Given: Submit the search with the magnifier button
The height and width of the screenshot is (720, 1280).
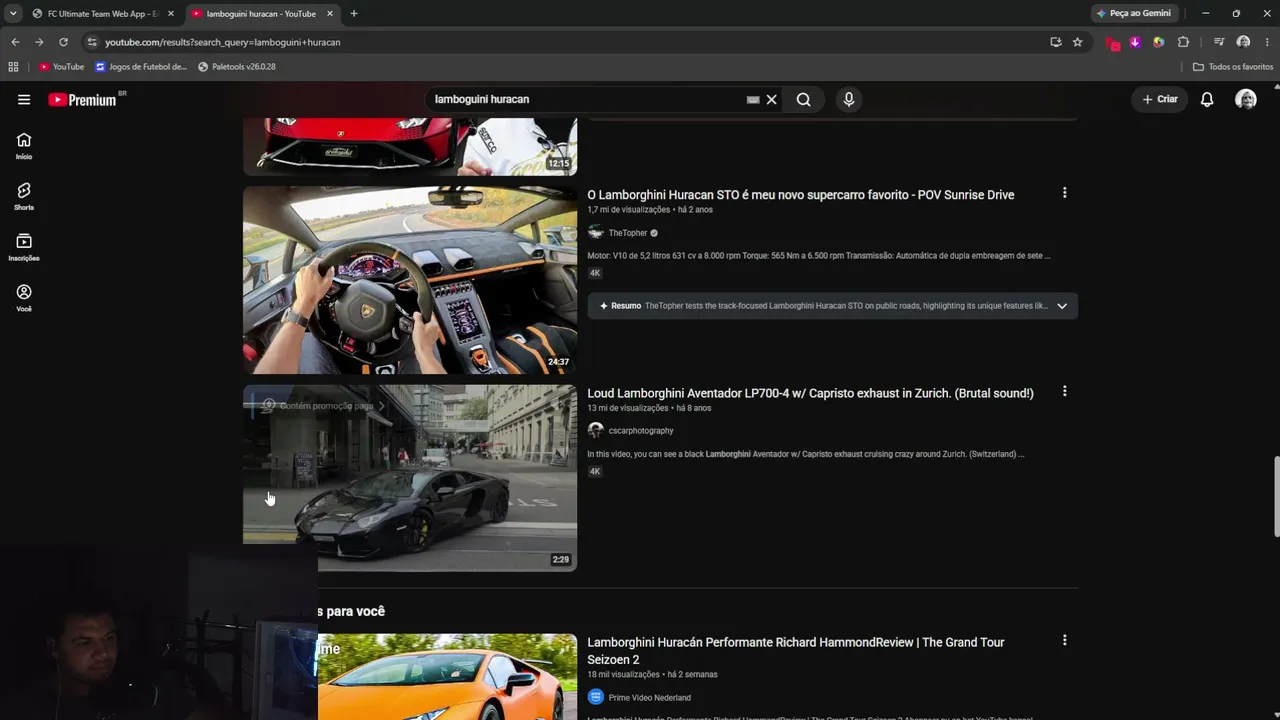Looking at the screenshot, I should (803, 100).
